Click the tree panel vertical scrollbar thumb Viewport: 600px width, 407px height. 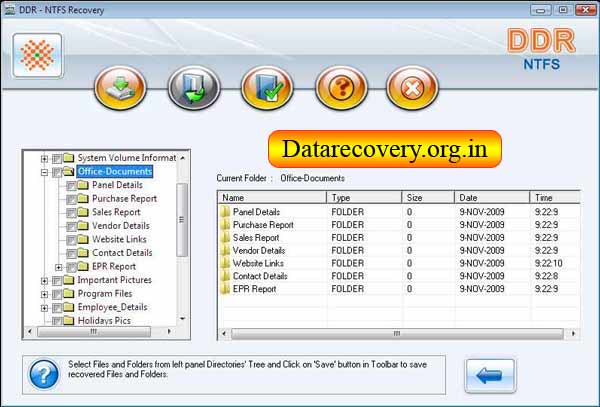coord(182,220)
